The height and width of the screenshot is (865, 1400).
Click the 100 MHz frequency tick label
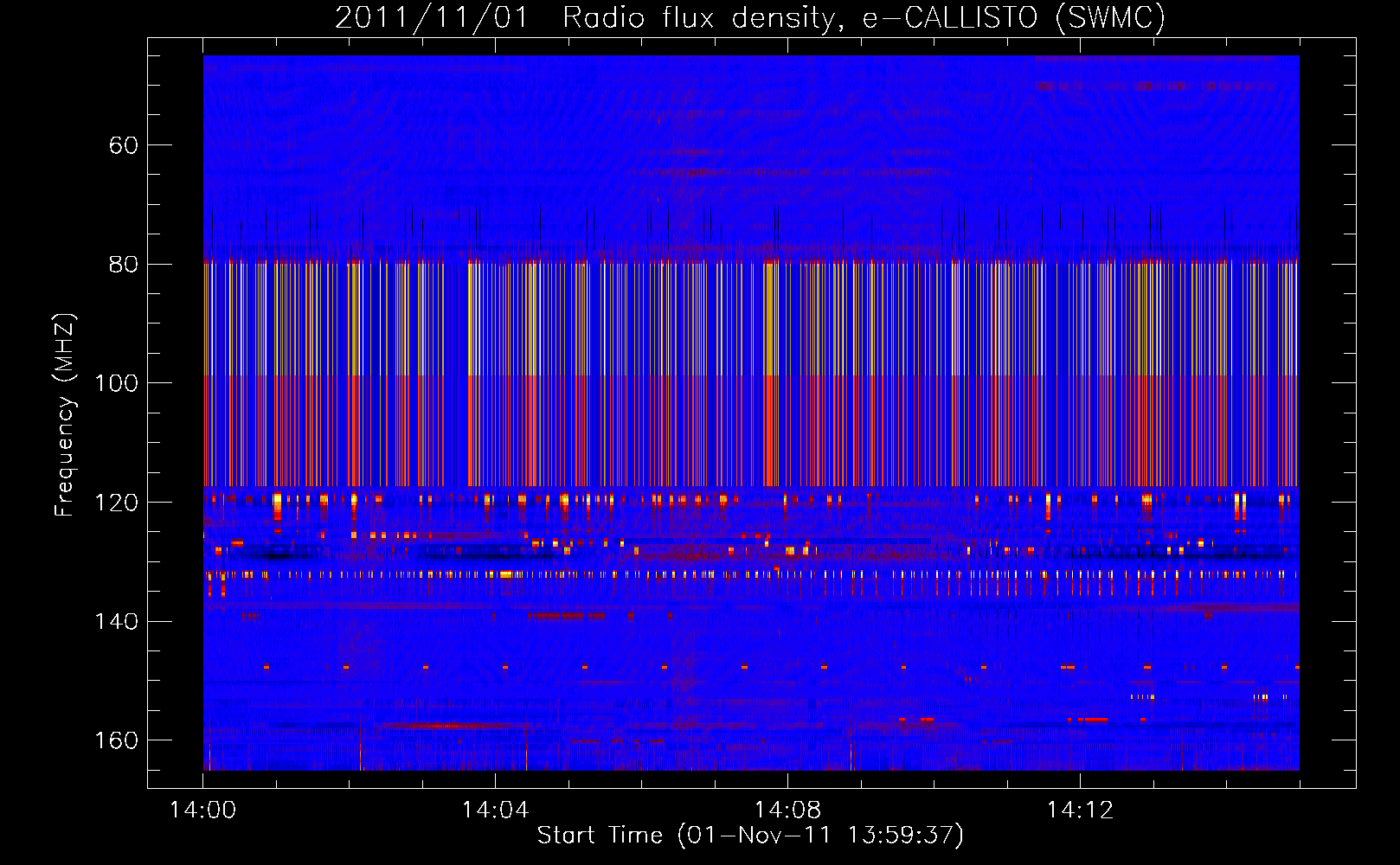point(117,383)
